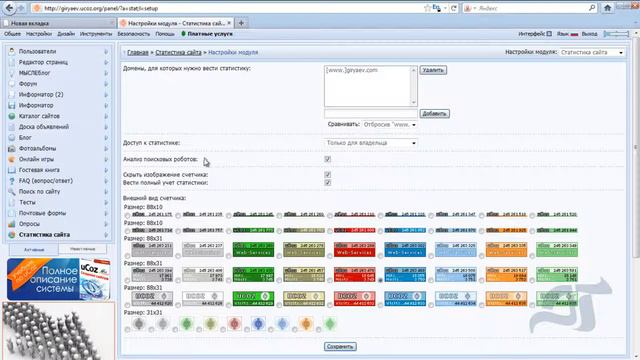This screenshot has width=640, height=360.
Task: Expand the Фотоальбомы submenu arrow
Action: pyautogui.click(x=106, y=149)
